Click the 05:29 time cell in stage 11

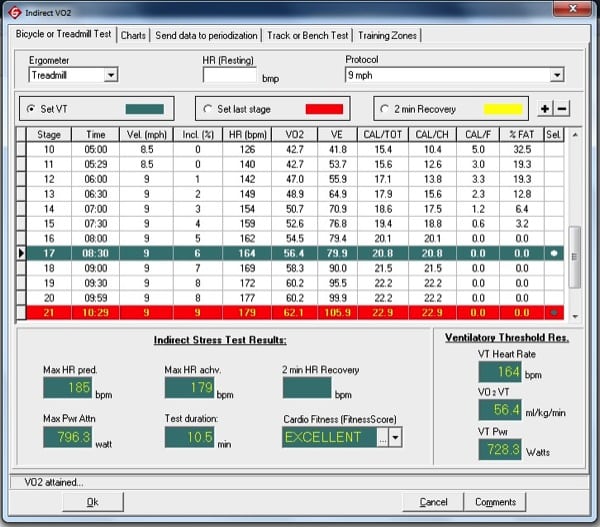[x=95, y=164]
